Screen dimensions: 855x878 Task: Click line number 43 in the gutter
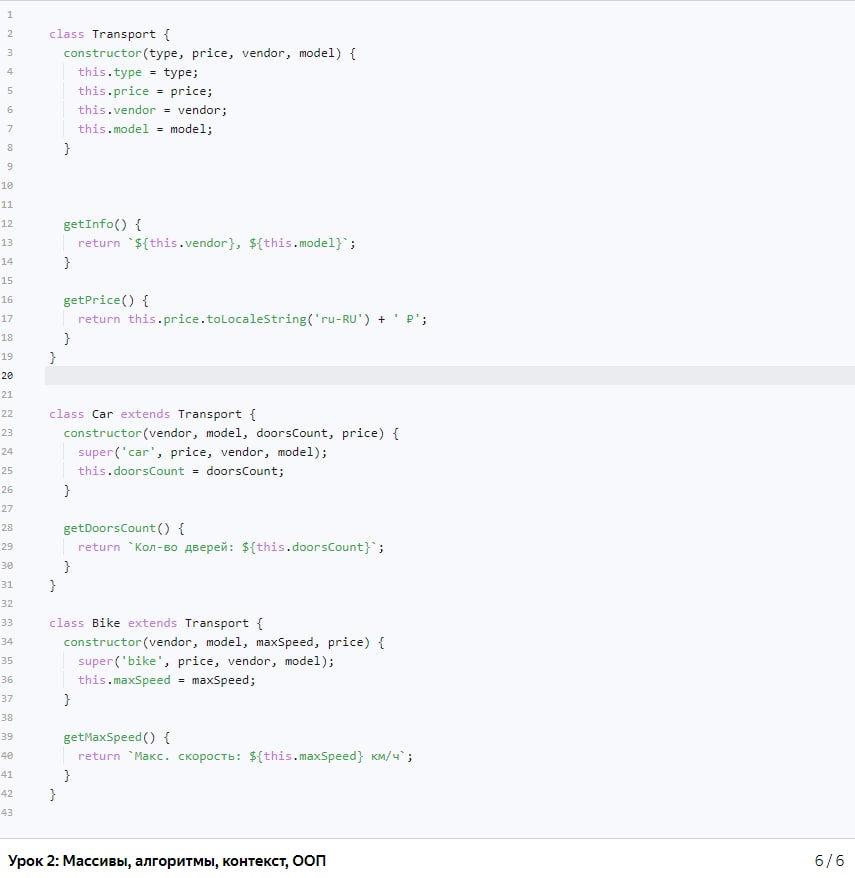point(7,813)
